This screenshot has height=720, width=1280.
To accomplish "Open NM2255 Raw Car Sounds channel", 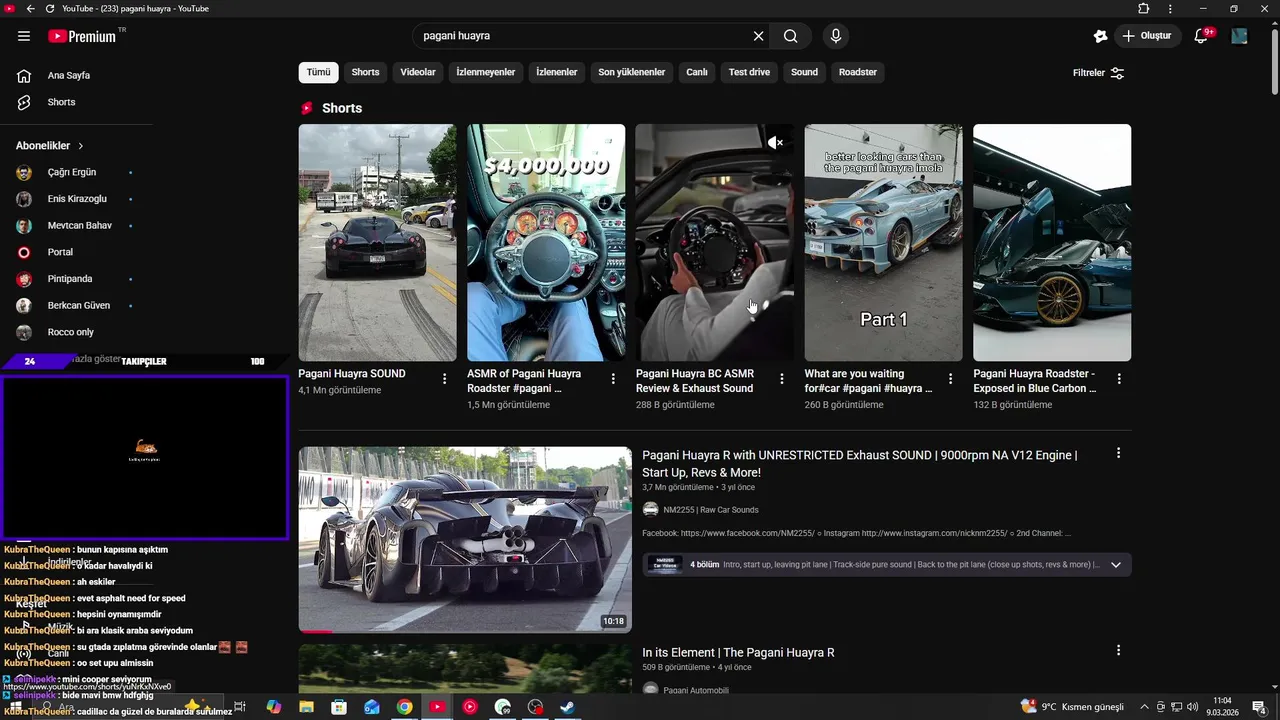I will 710,510.
